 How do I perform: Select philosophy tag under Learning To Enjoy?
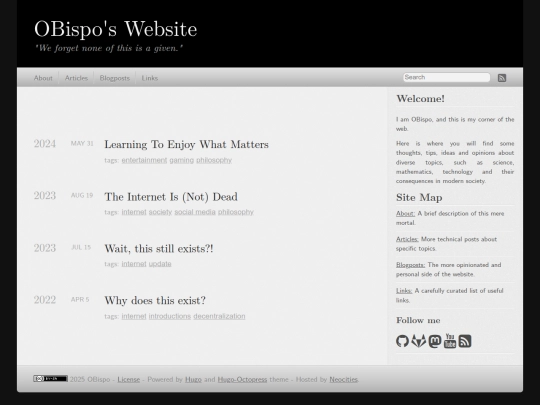coord(214,160)
